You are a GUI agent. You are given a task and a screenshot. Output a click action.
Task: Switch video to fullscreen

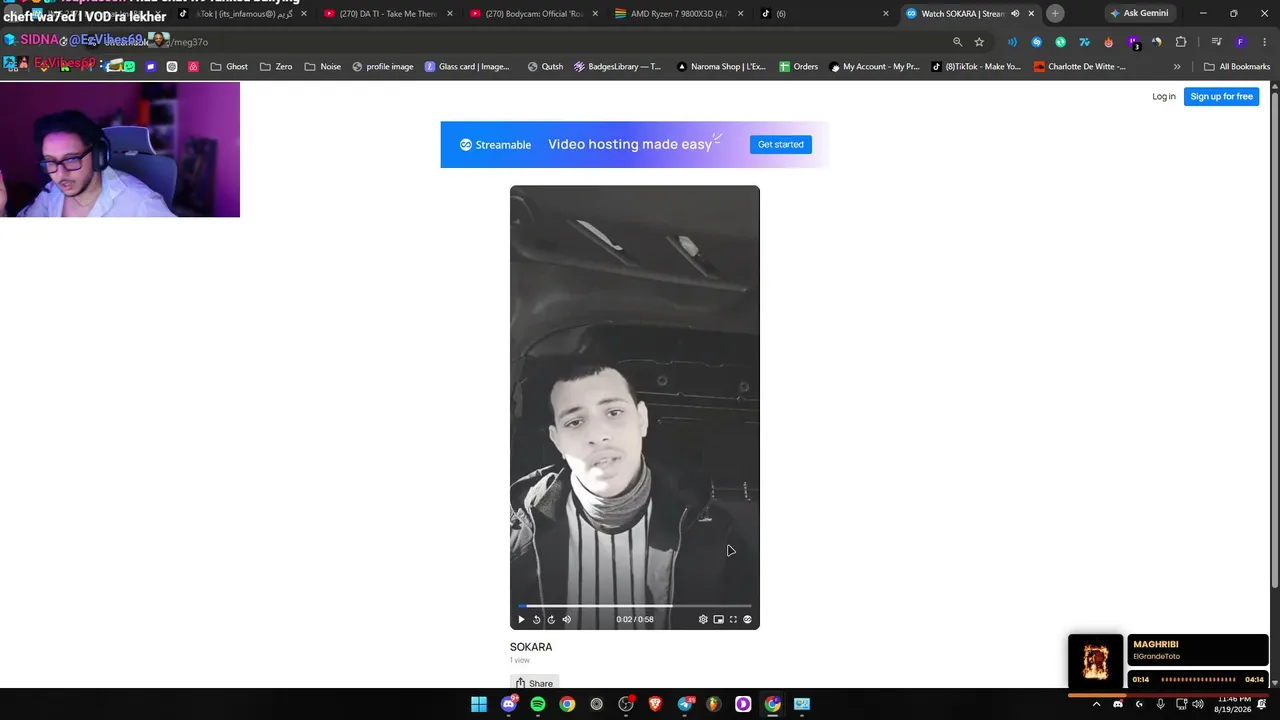(x=733, y=620)
